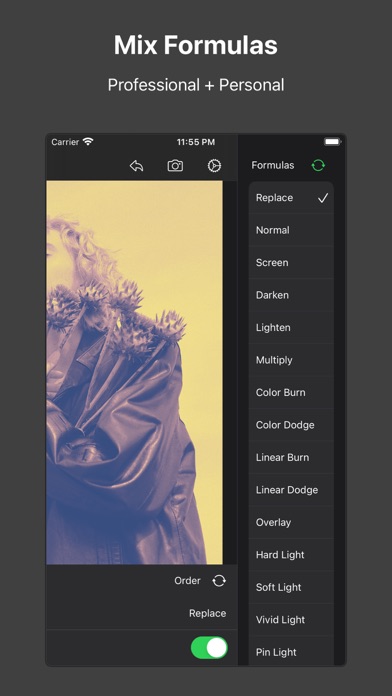Select the Color Dodge formula
The width and height of the screenshot is (392, 696).
pos(291,425)
